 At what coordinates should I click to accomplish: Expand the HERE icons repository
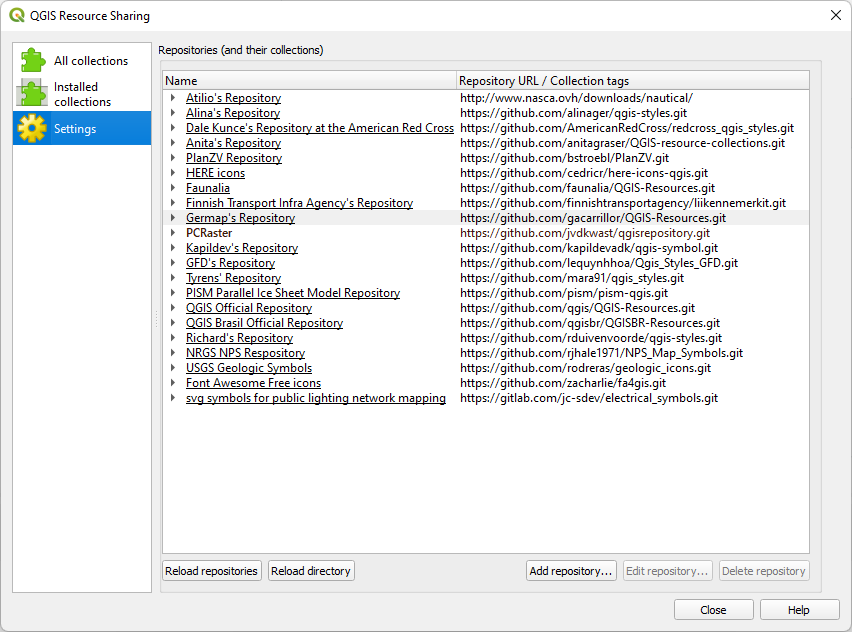pyautogui.click(x=172, y=172)
